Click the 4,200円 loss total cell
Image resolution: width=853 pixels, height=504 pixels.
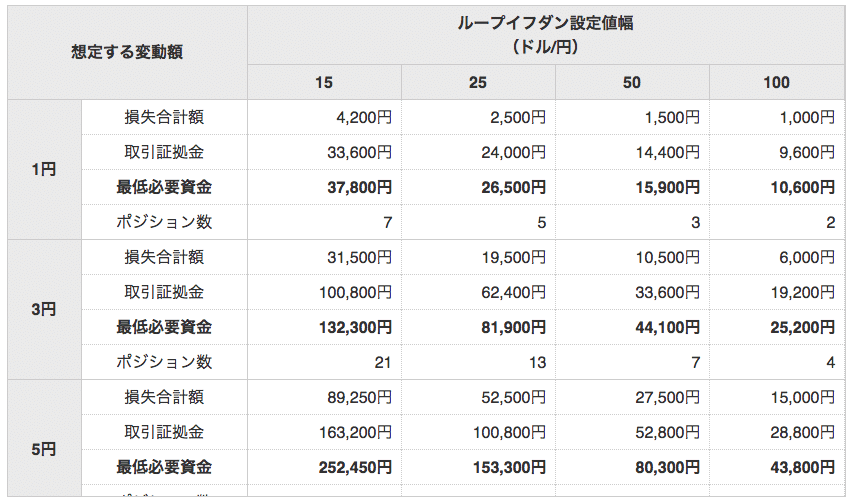click(x=324, y=117)
